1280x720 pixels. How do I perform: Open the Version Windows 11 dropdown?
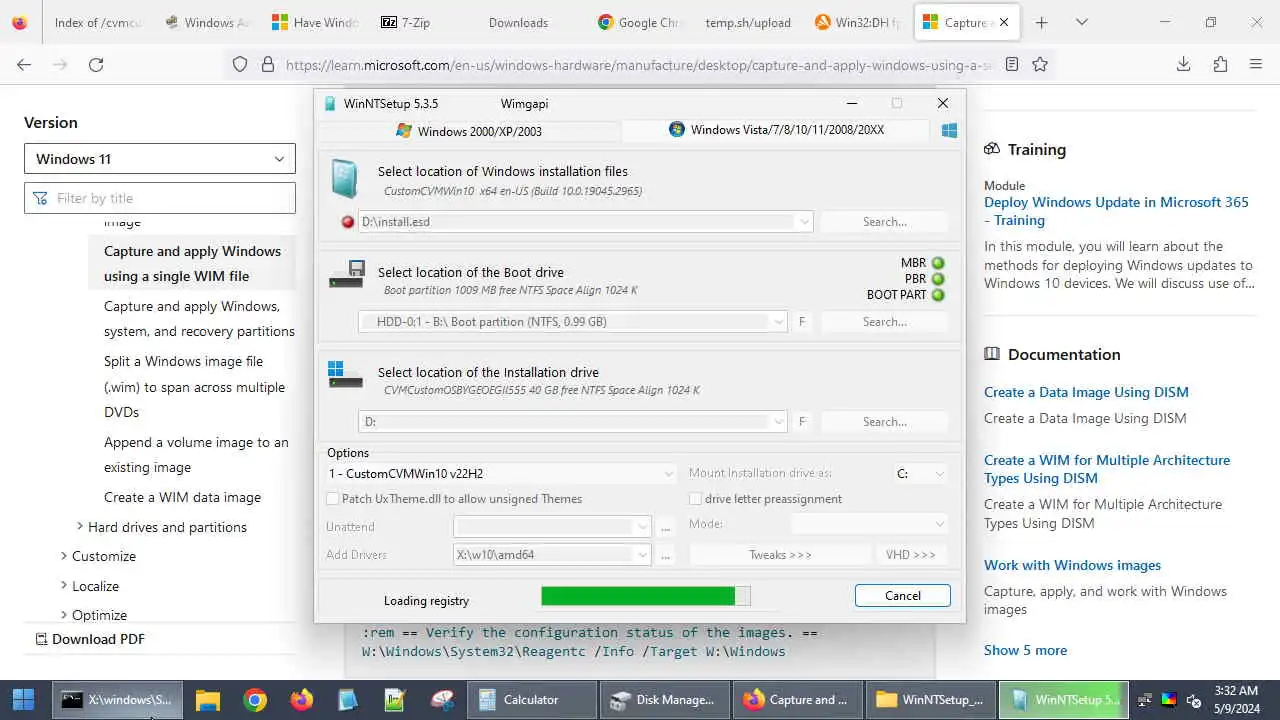[x=160, y=159]
